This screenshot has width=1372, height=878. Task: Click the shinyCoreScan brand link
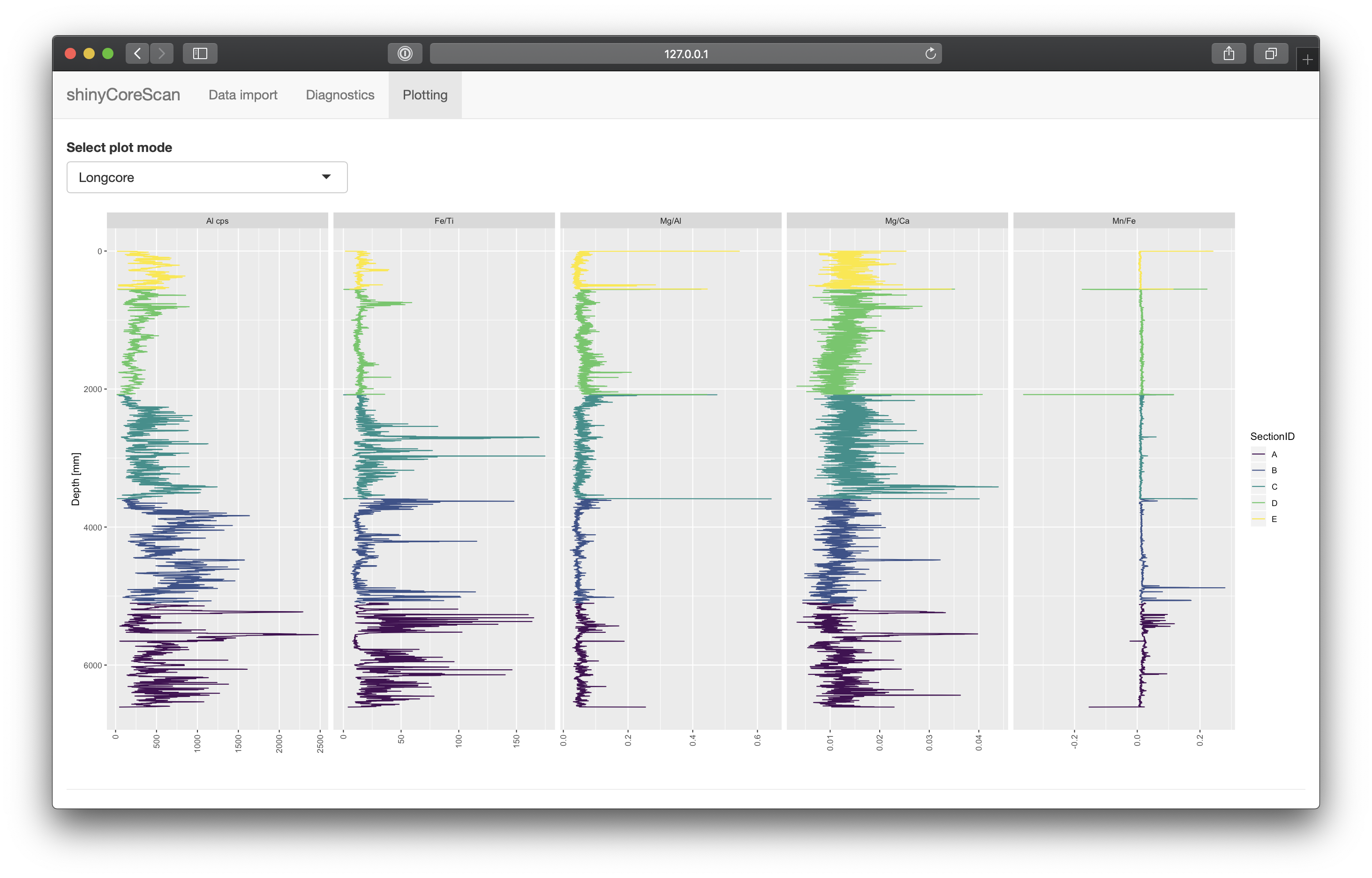[123, 95]
